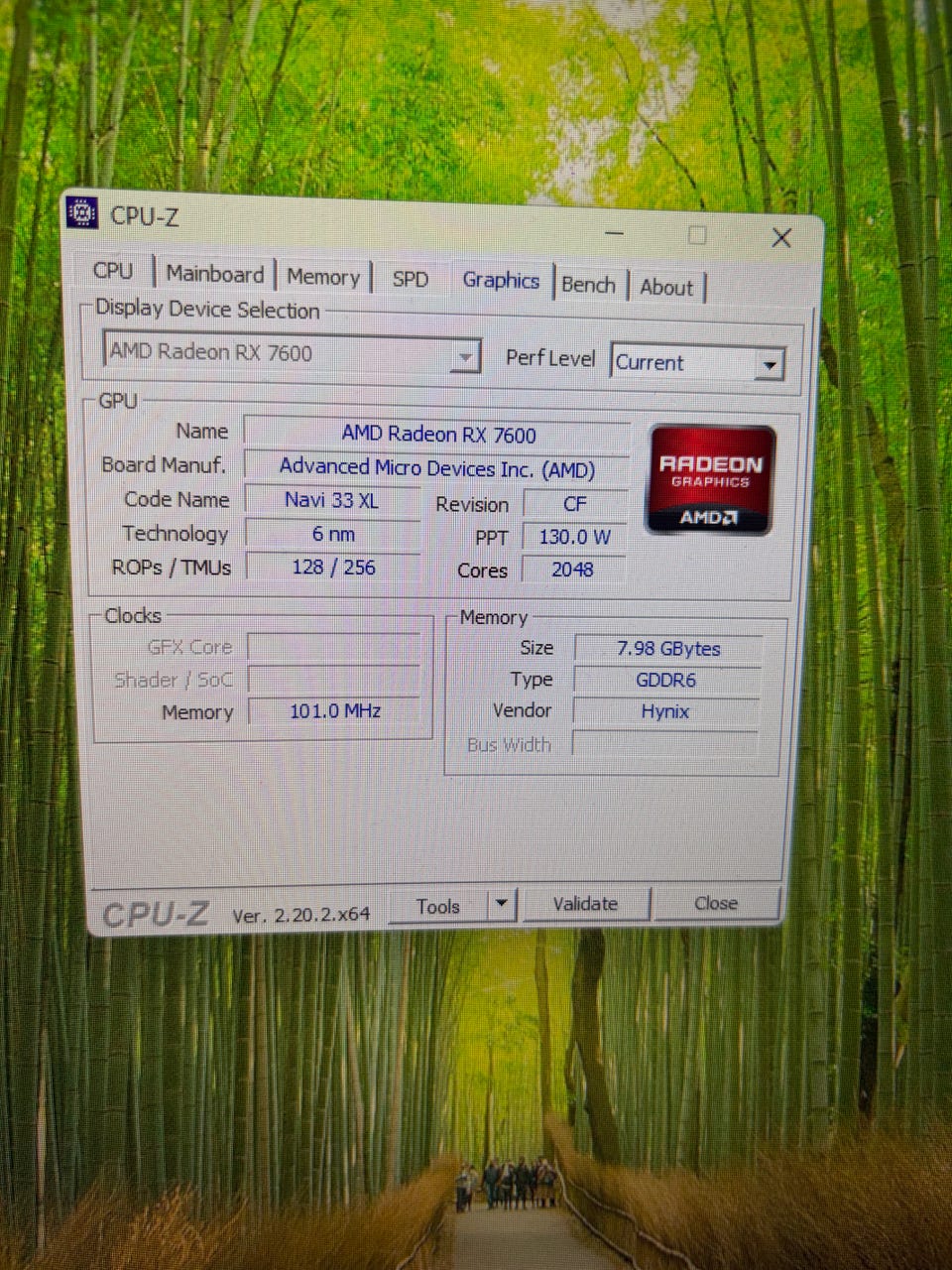Click the CPU-Z app icon in title bar
Viewport: 952px width, 1270px height.
coord(81,213)
